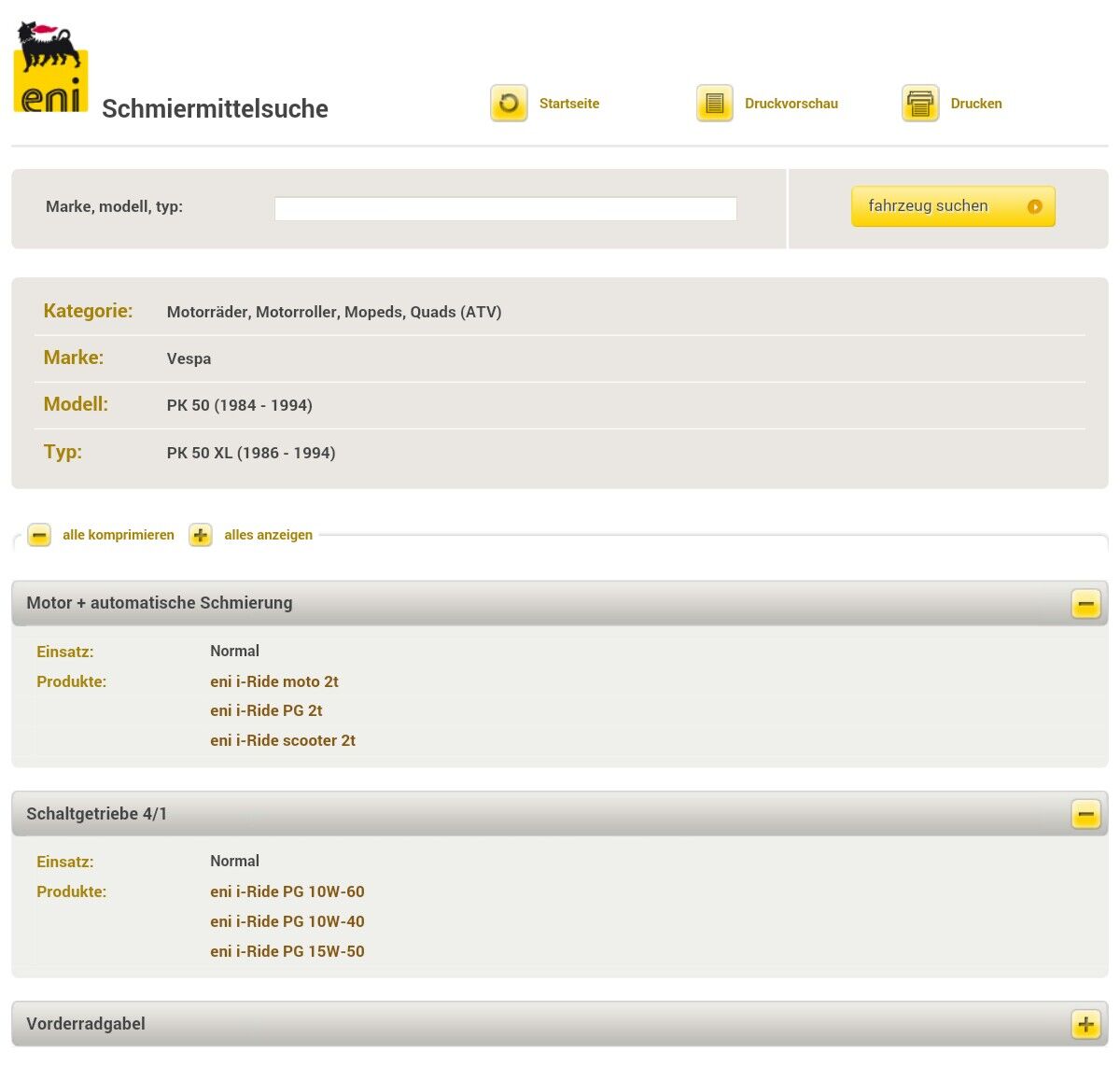Open eni i-Ride moto 2t product
1120x1080 pixels.
pyautogui.click(x=274, y=681)
